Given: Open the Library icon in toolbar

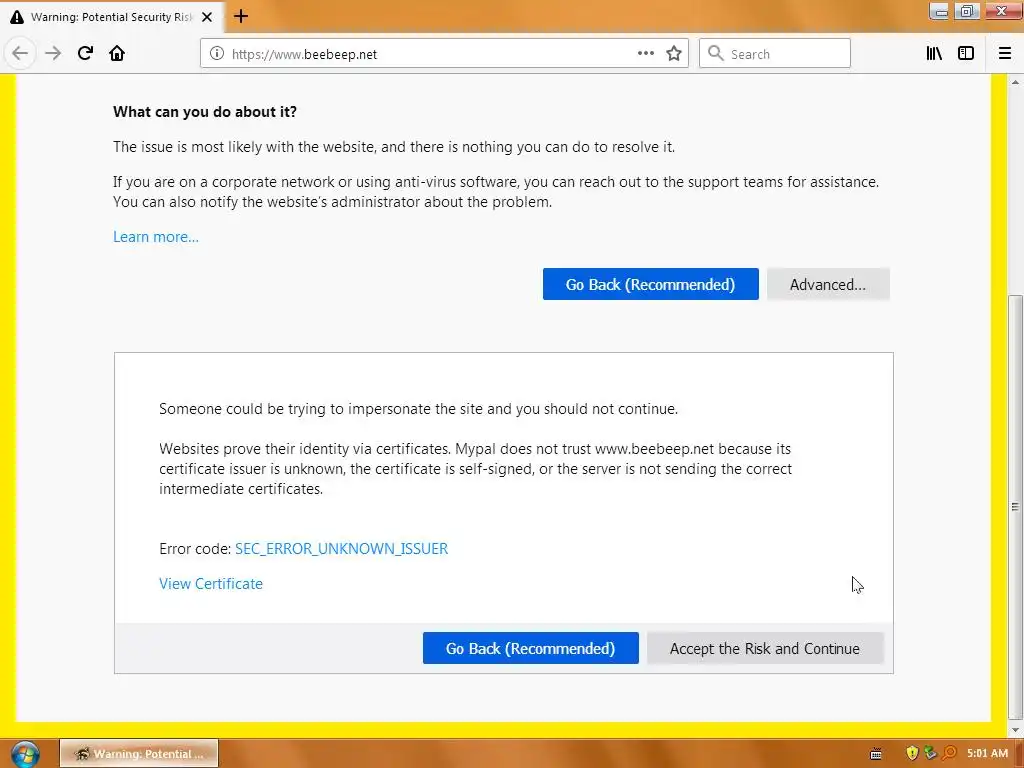Looking at the screenshot, I should 934,54.
